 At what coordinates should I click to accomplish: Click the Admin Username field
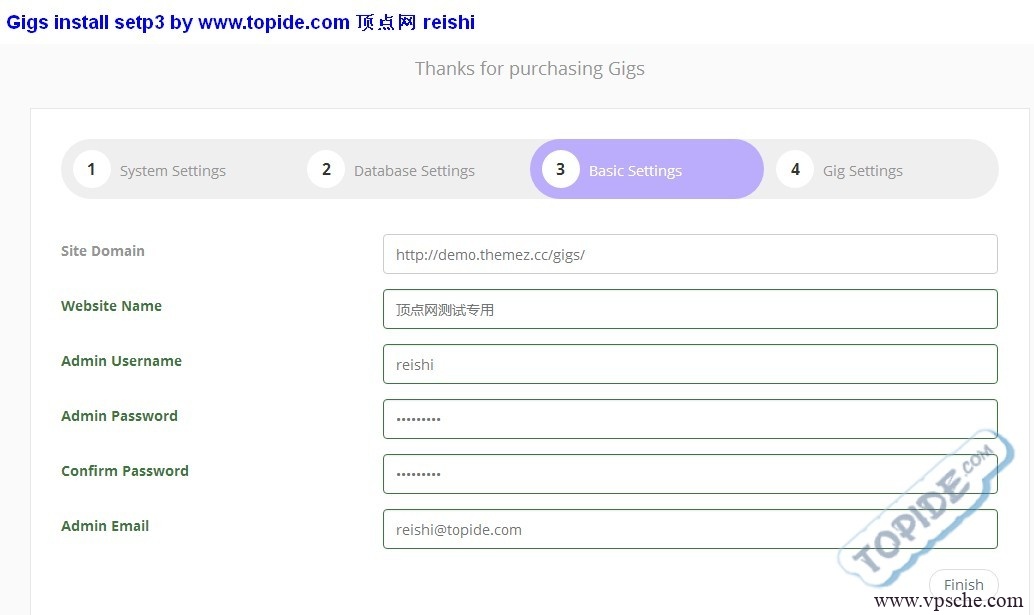689,364
